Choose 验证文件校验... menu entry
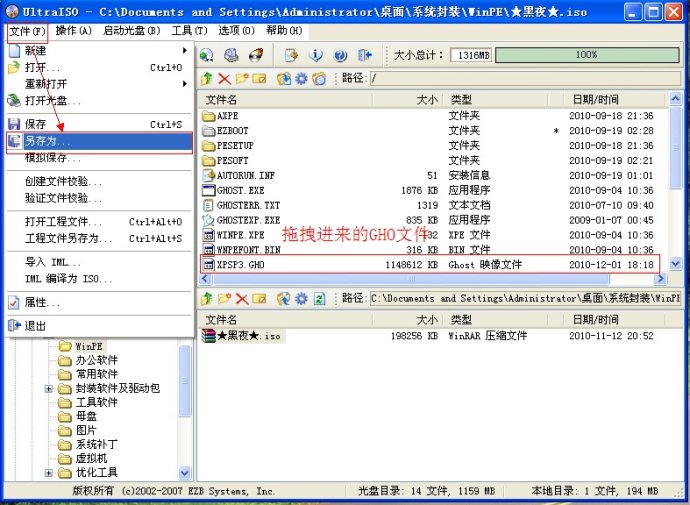This screenshot has height=505, width=690. click(100, 198)
